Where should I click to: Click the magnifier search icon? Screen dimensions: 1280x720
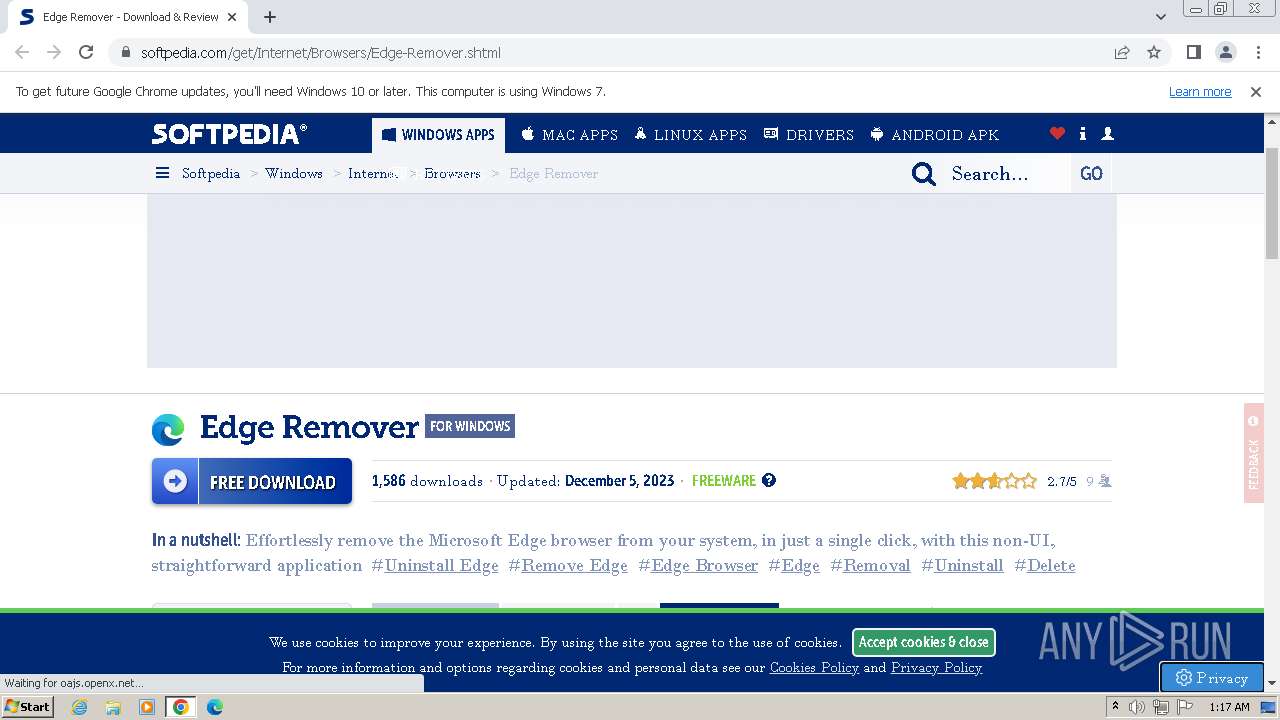coord(924,174)
